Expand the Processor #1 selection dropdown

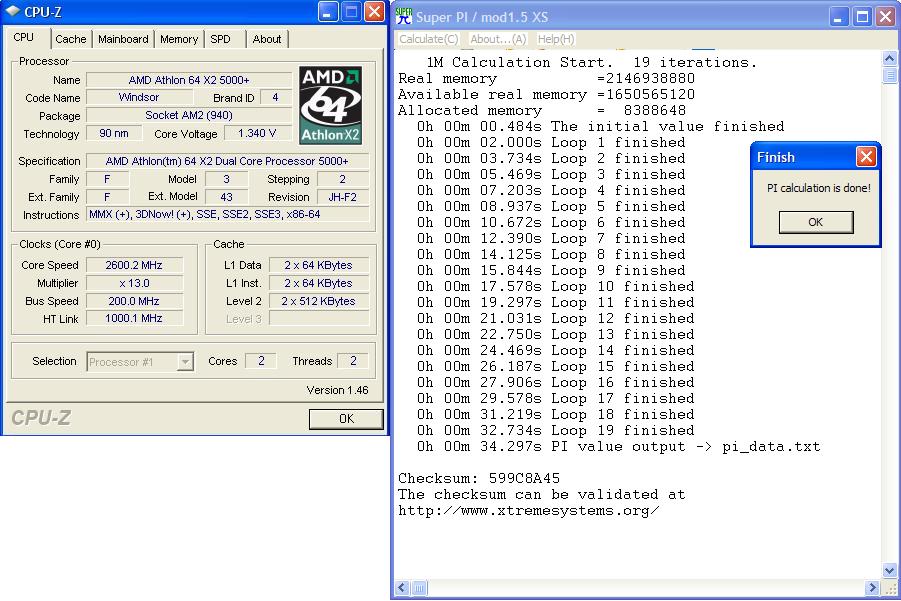185,362
